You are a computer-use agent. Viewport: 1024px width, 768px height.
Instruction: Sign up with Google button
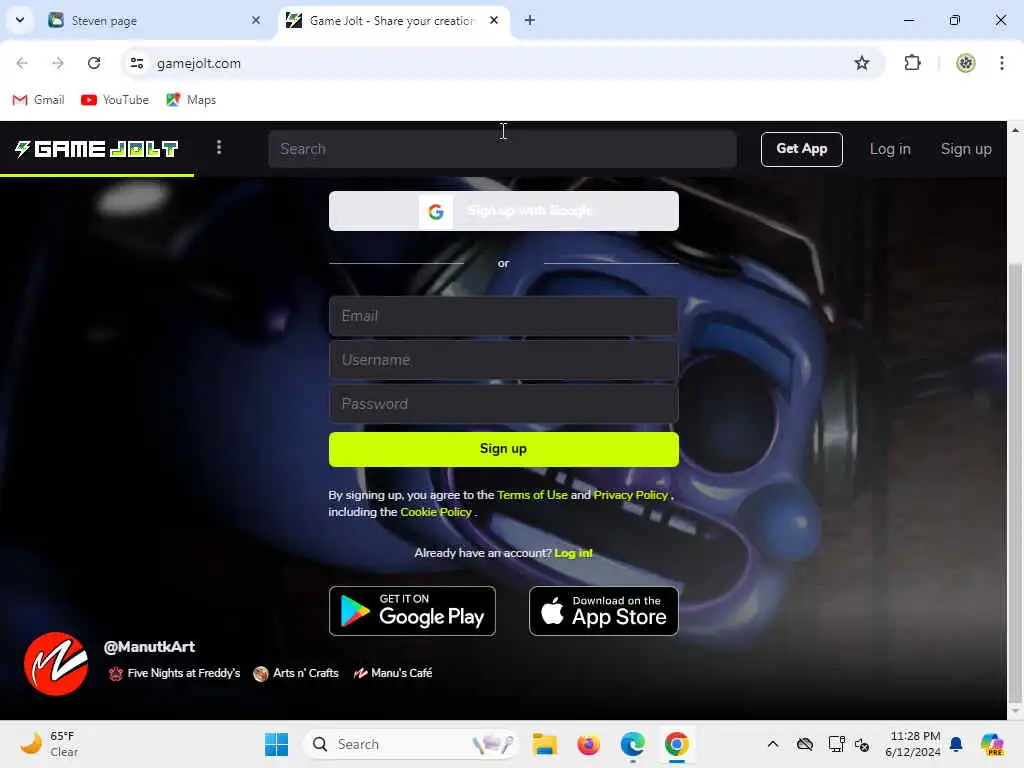(x=504, y=211)
